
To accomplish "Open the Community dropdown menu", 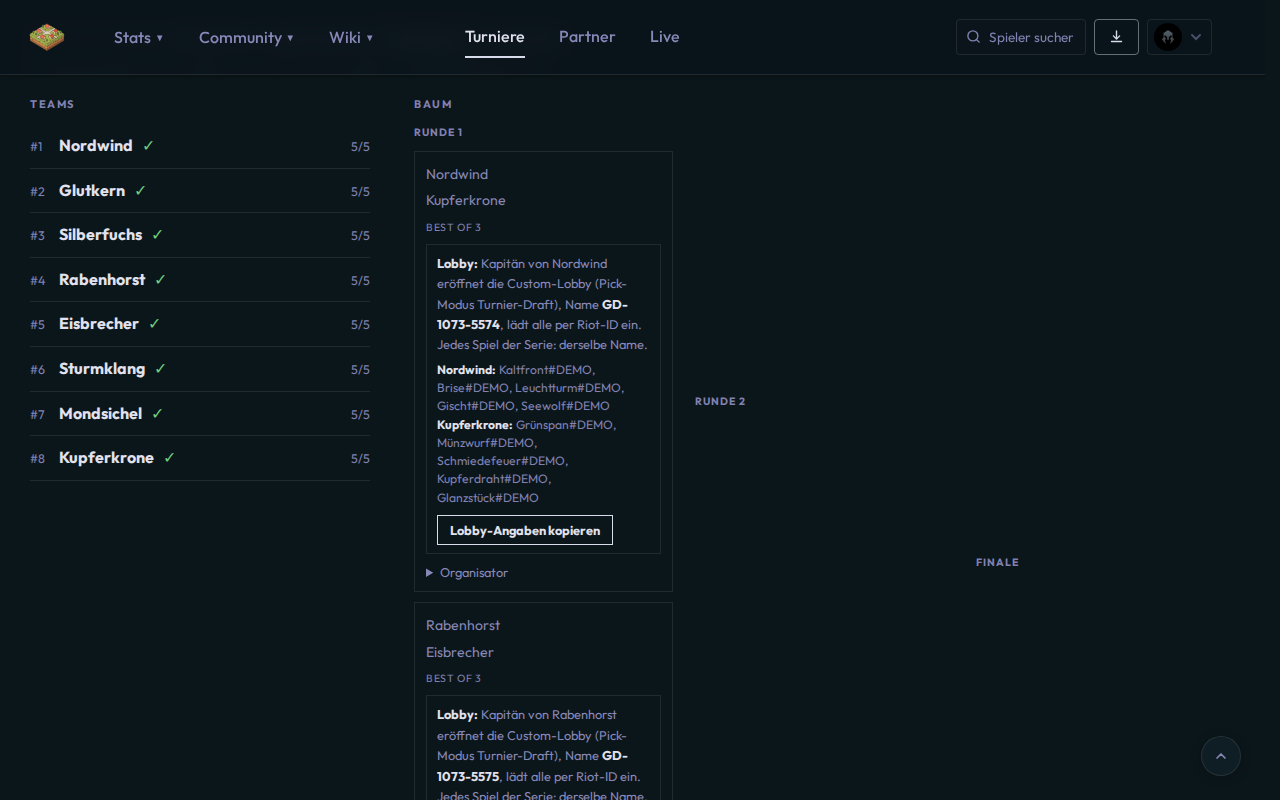I will coord(246,37).
